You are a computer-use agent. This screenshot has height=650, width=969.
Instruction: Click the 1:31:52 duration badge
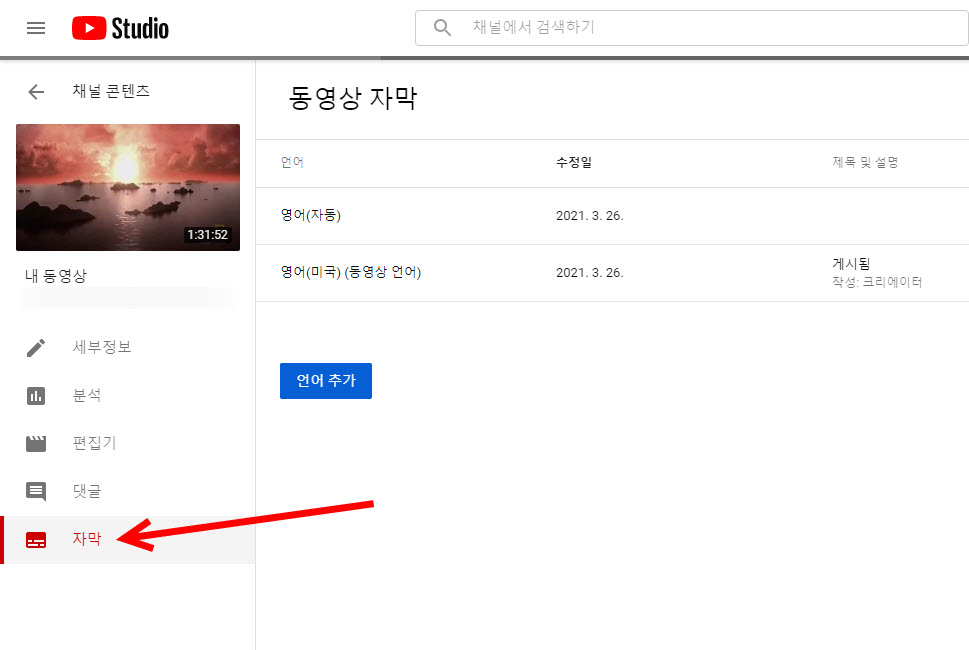point(208,235)
